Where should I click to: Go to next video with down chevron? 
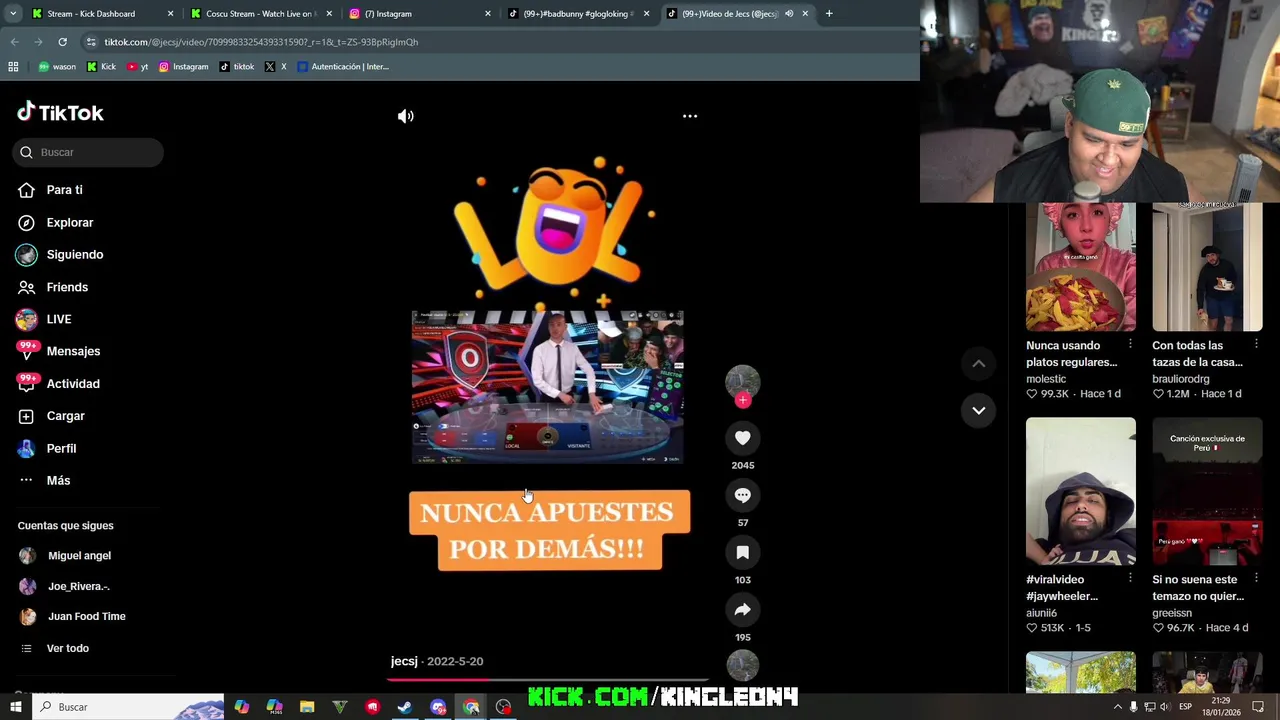978,410
